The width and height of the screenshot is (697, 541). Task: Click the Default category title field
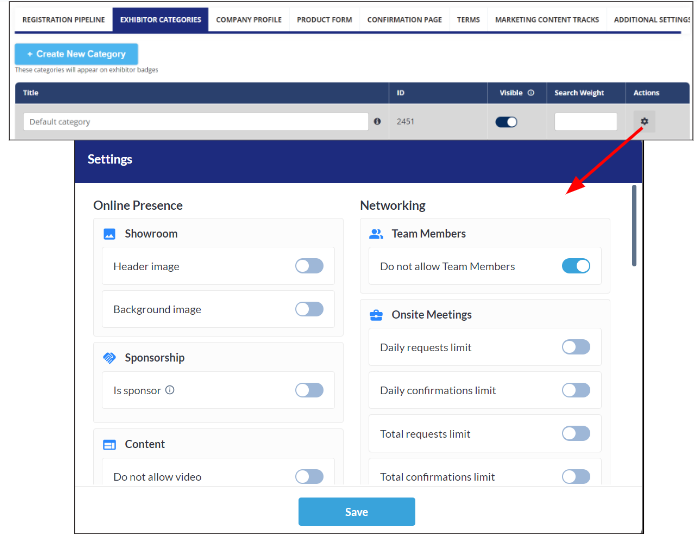pos(196,121)
